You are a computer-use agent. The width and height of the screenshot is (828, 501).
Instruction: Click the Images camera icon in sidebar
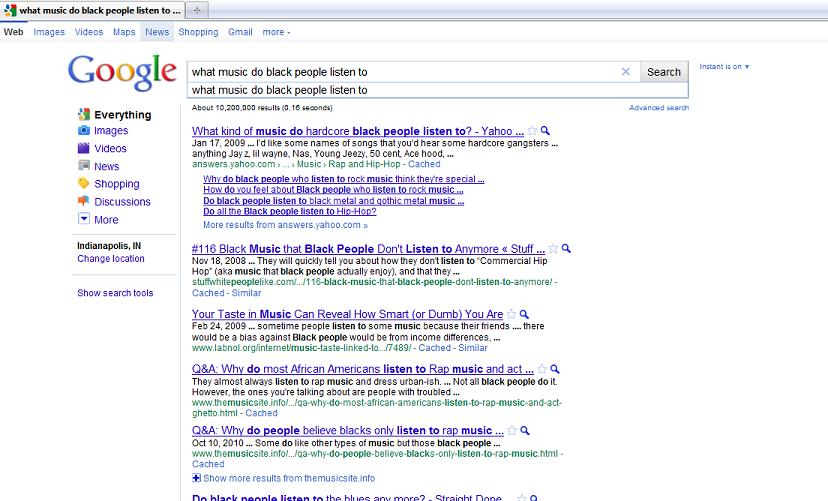[84, 131]
